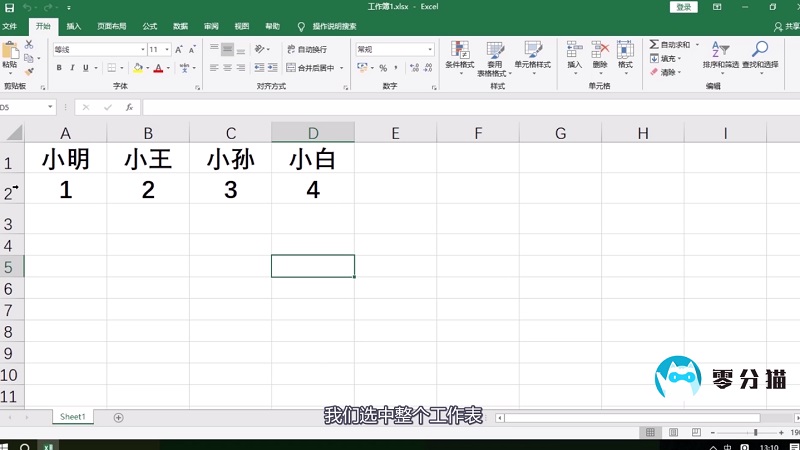The image size is (800, 450).
Task: Add a new sheet with plus icon
Action: coord(118,417)
